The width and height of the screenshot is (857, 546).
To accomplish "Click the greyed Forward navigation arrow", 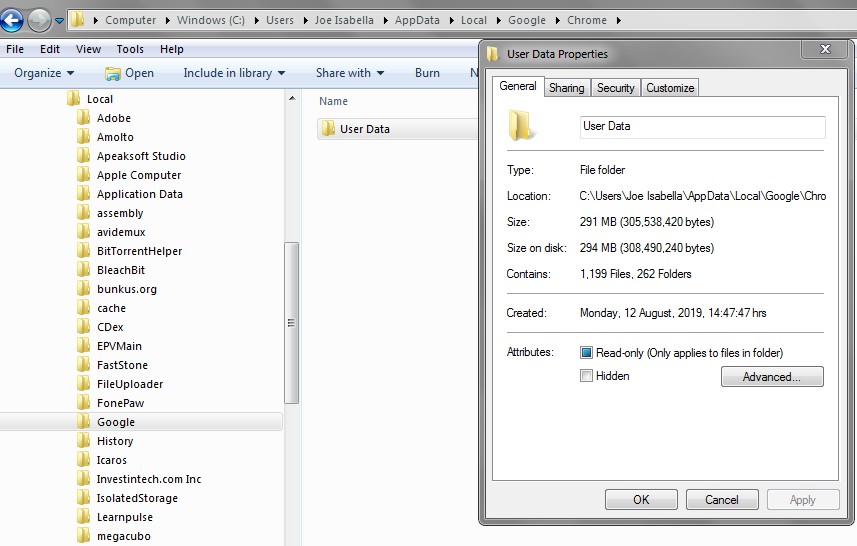I will pyautogui.click(x=38, y=21).
